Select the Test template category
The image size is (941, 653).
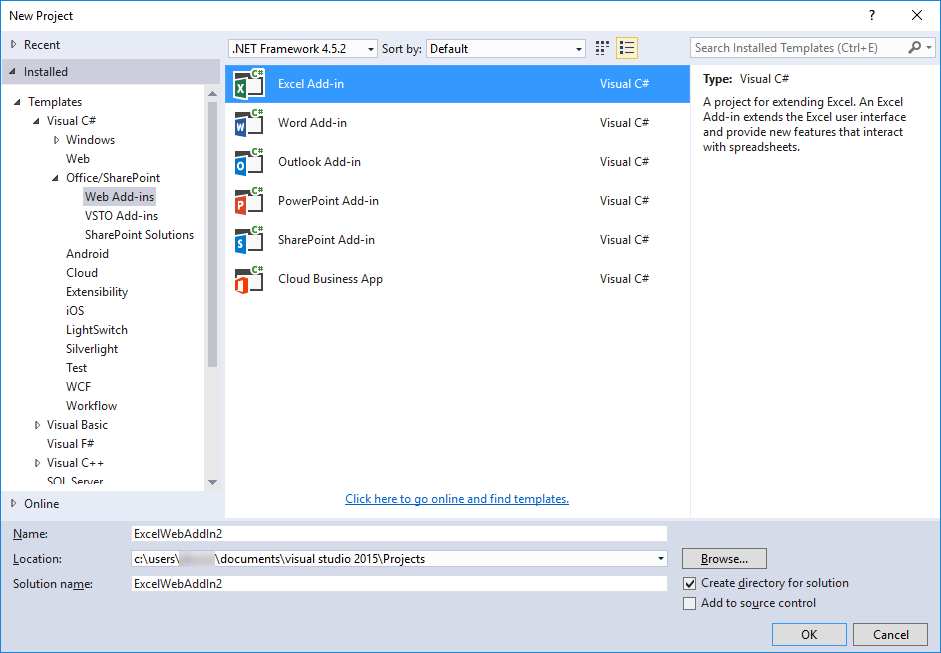tap(76, 368)
